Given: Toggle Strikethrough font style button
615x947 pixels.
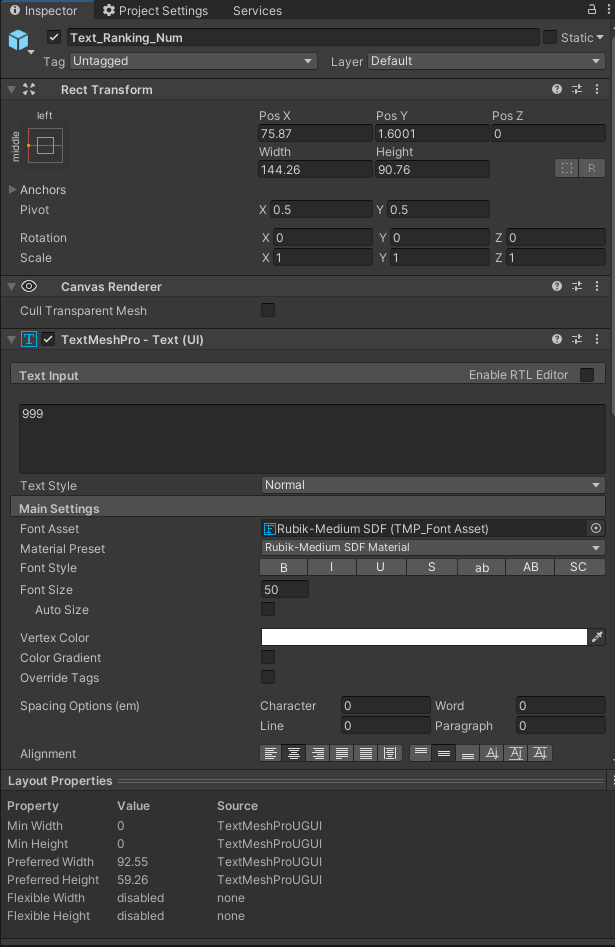Looking at the screenshot, I should [x=431, y=567].
